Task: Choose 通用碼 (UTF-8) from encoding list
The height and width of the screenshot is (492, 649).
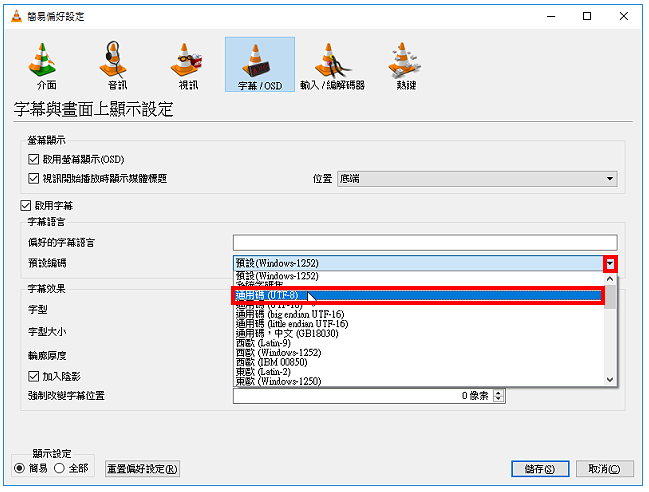Action: [418, 295]
